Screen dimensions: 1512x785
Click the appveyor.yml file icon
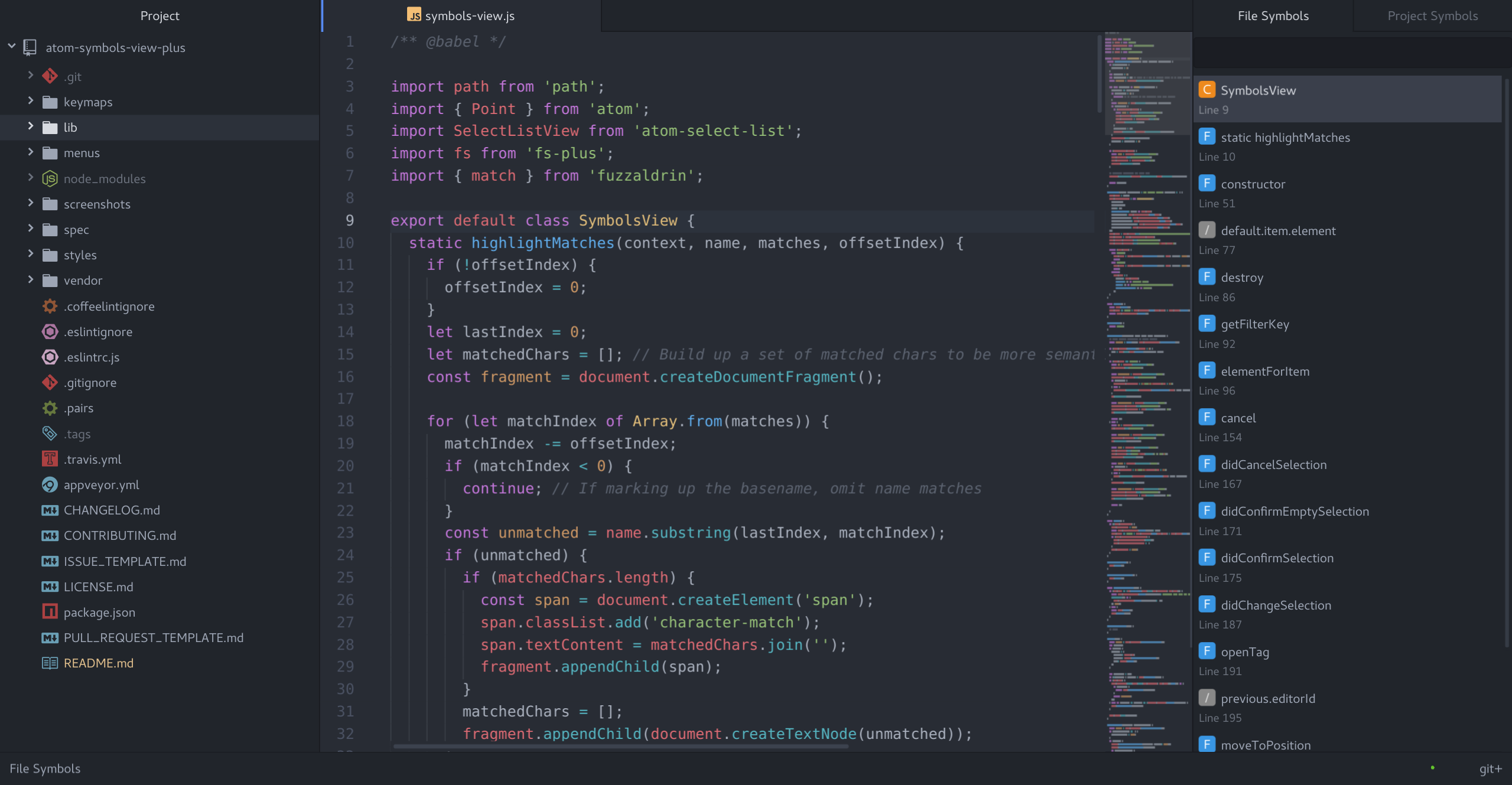(50, 484)
